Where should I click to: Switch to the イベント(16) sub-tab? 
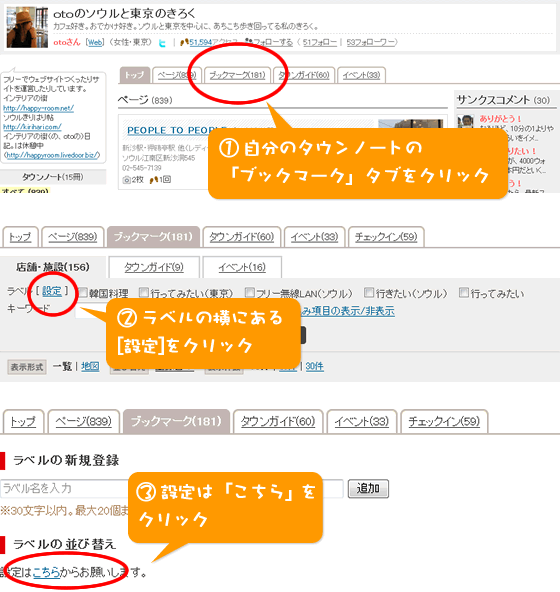pos(242,267)
